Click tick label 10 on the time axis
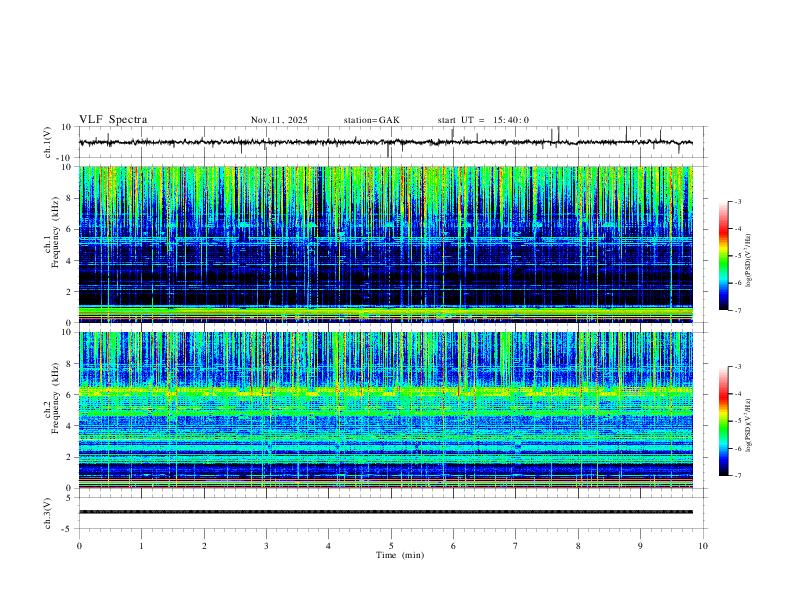Image resolution: width=792 pixels, height=612 pixels. tap(703, 546)
